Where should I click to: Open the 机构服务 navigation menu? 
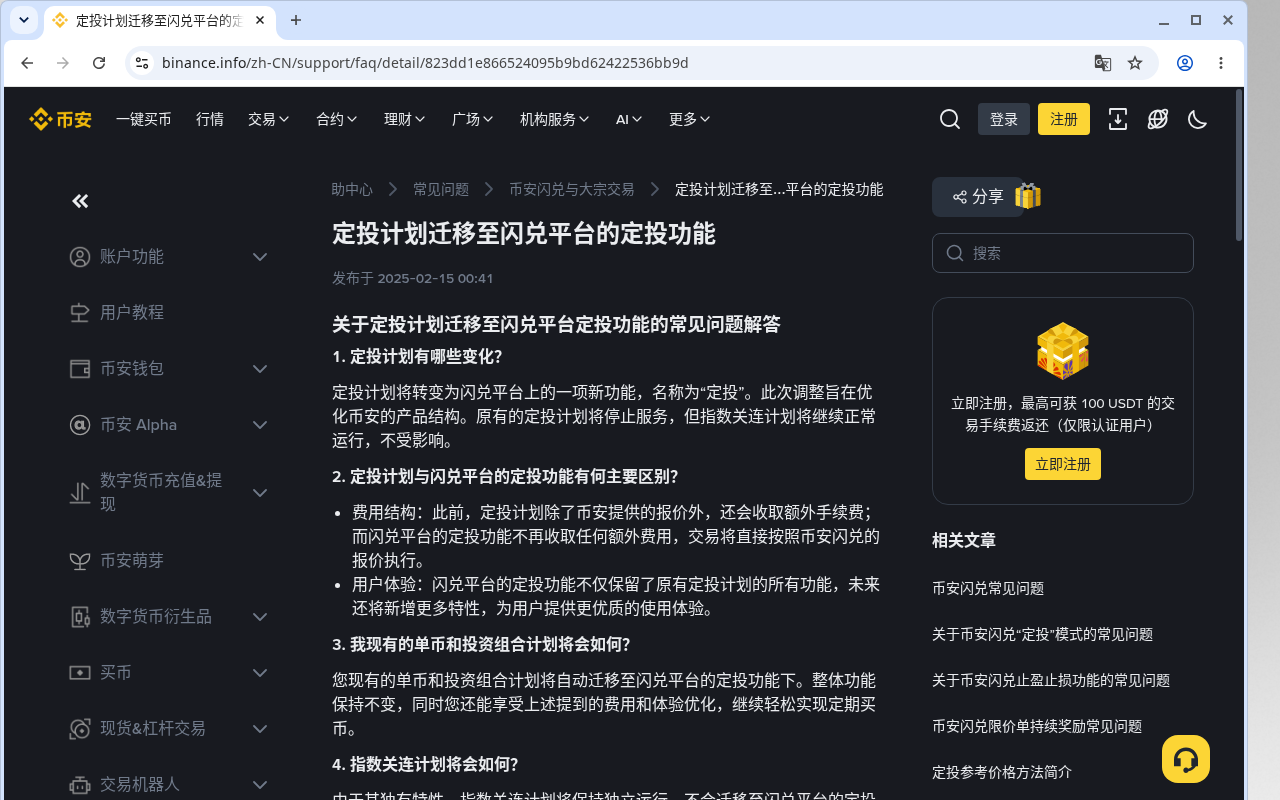[x=555, y=119]
